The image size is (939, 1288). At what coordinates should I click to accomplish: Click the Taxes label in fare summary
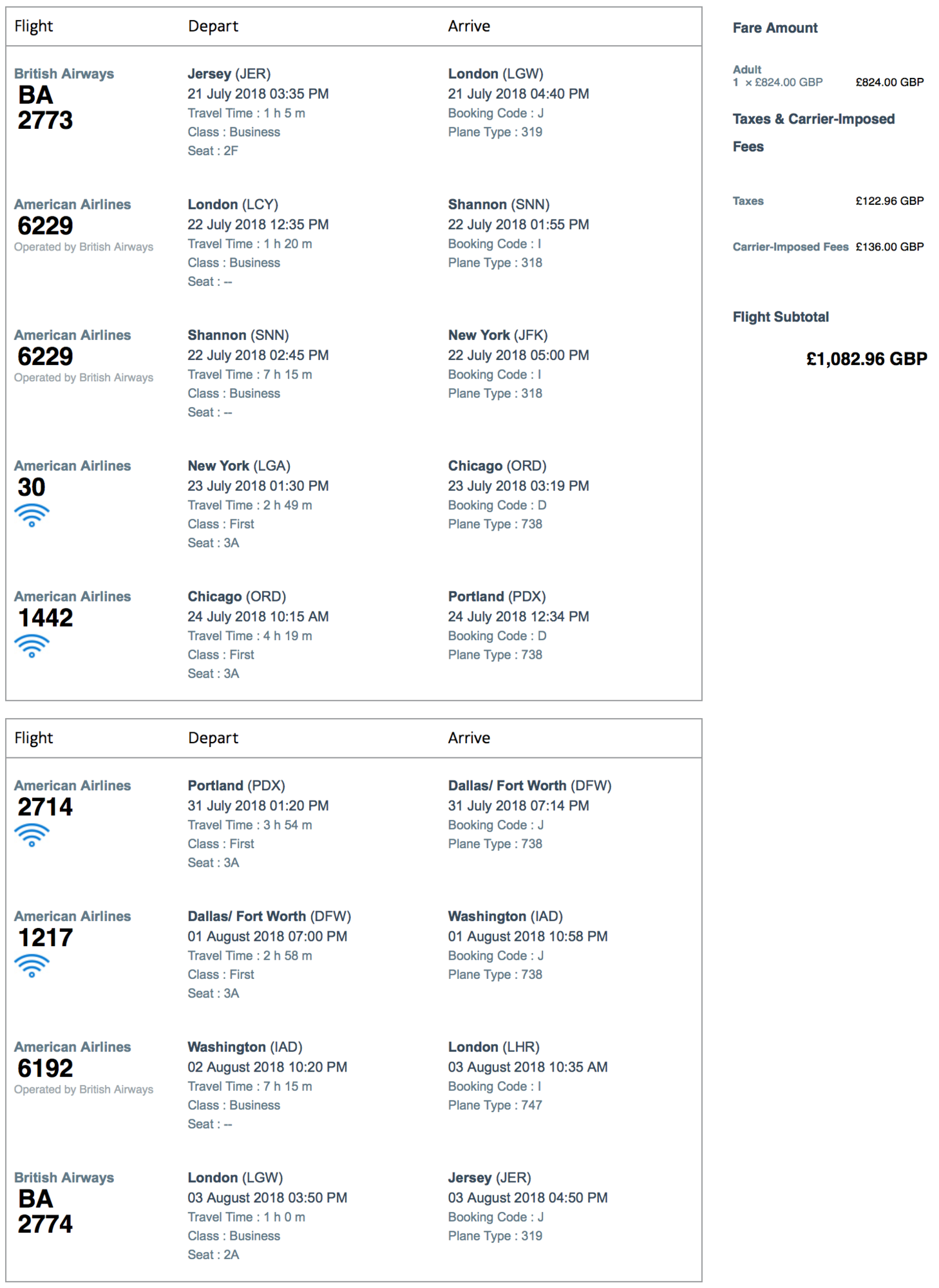(x=748, y=201)
